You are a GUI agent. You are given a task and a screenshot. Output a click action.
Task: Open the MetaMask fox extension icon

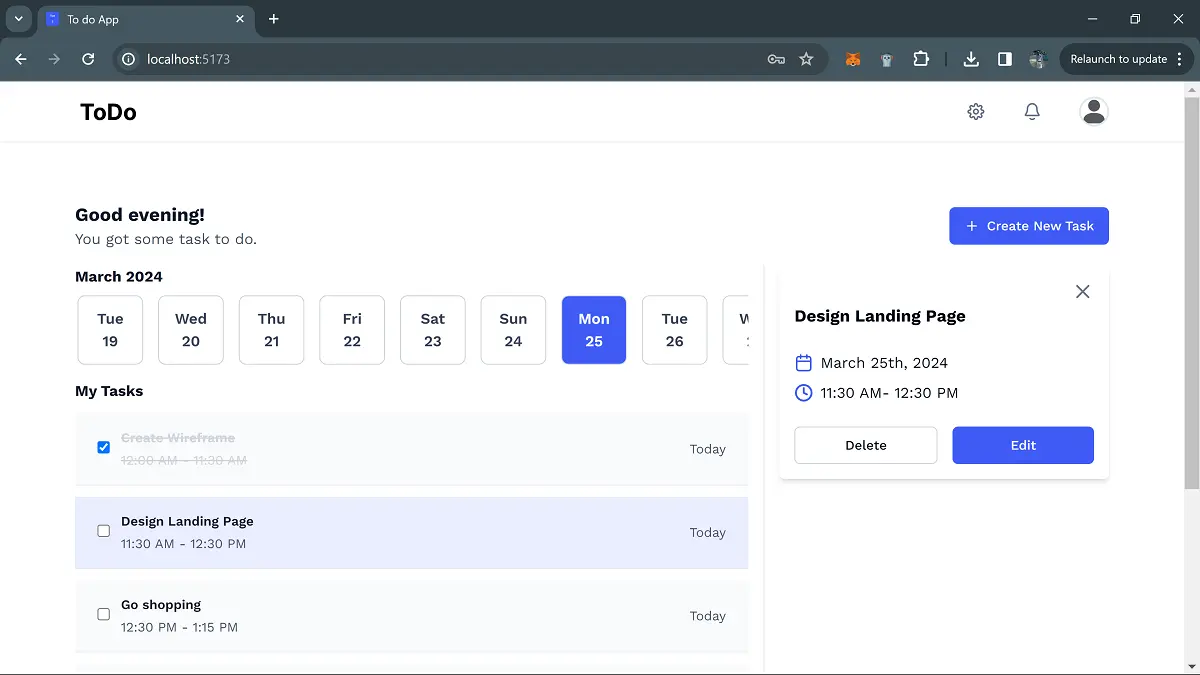click(x=852, y=59)
